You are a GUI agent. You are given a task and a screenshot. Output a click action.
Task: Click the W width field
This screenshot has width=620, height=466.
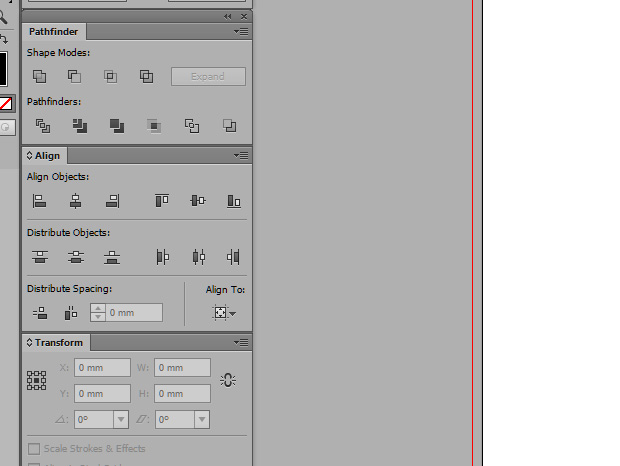tap(182, 368)
